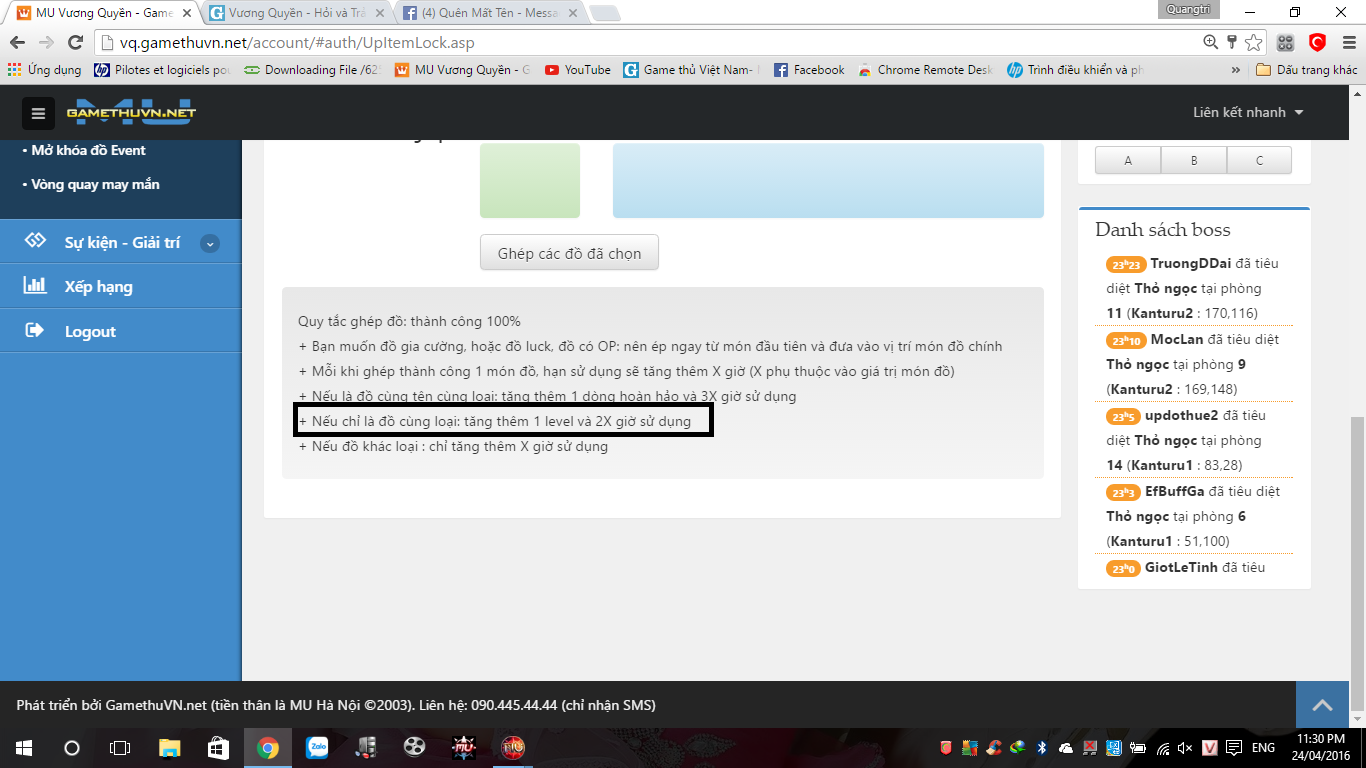Click the Chrome reload page icon

tap(75, 43)
